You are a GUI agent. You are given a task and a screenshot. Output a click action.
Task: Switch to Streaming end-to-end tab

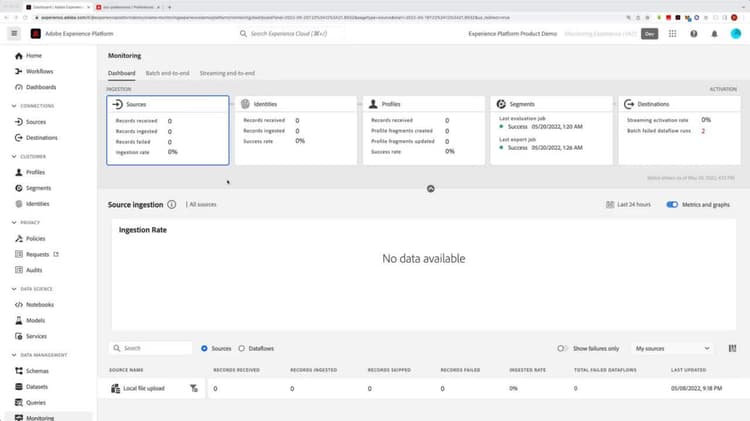(x=227, y=73)
